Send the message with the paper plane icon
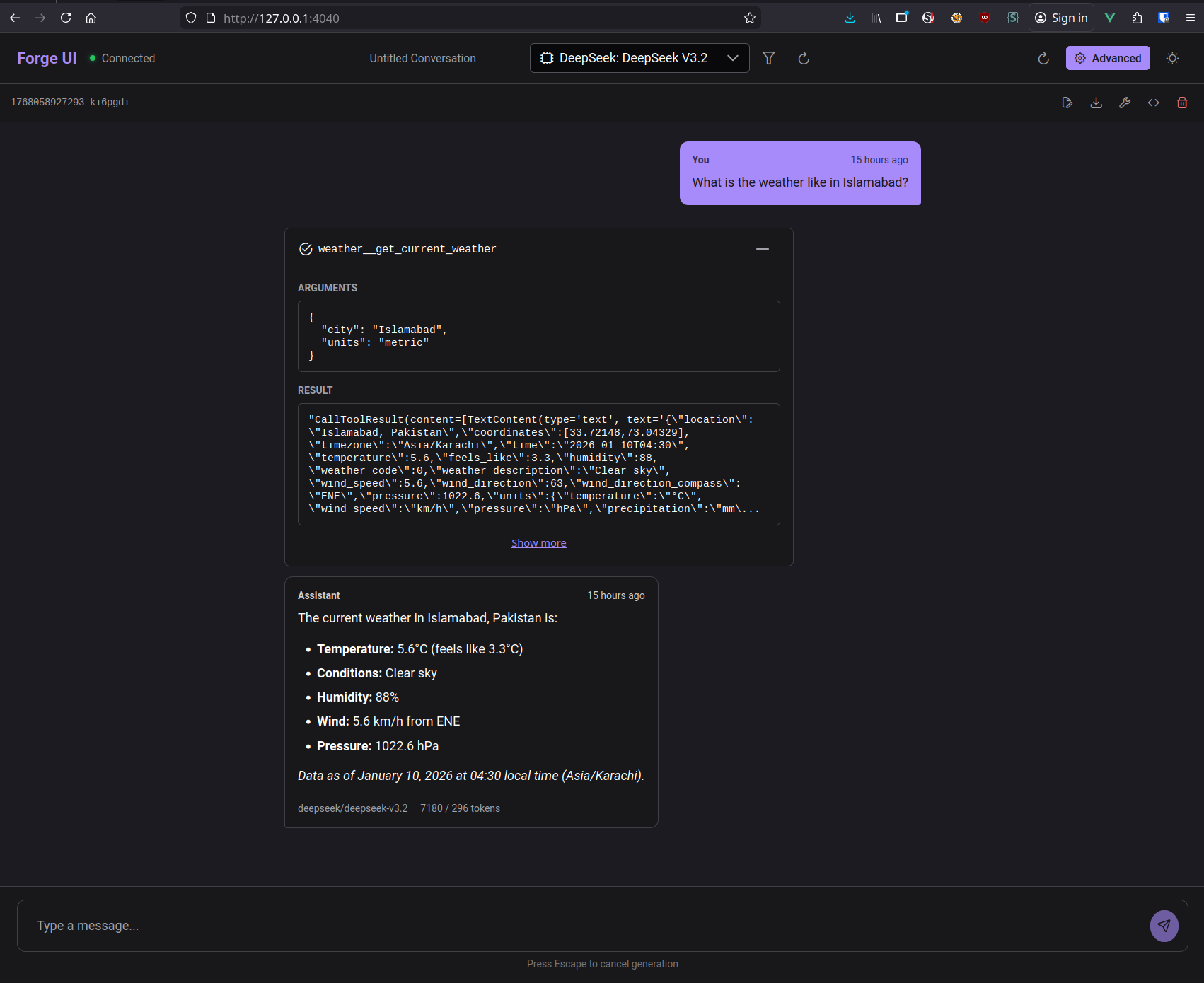 (x=1164, y=925)
